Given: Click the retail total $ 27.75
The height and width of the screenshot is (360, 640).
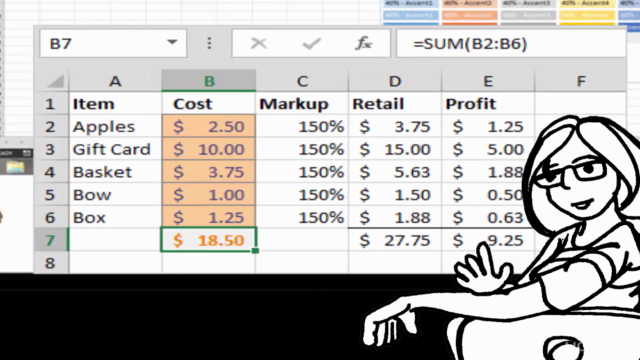Looking at the screenshot, I should pos(395,240).
